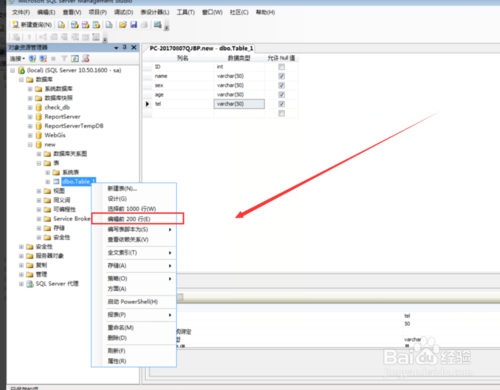Choose 设计(G) from the context menu
Screen dimensions: 500x390
click(x=134, y=199)
